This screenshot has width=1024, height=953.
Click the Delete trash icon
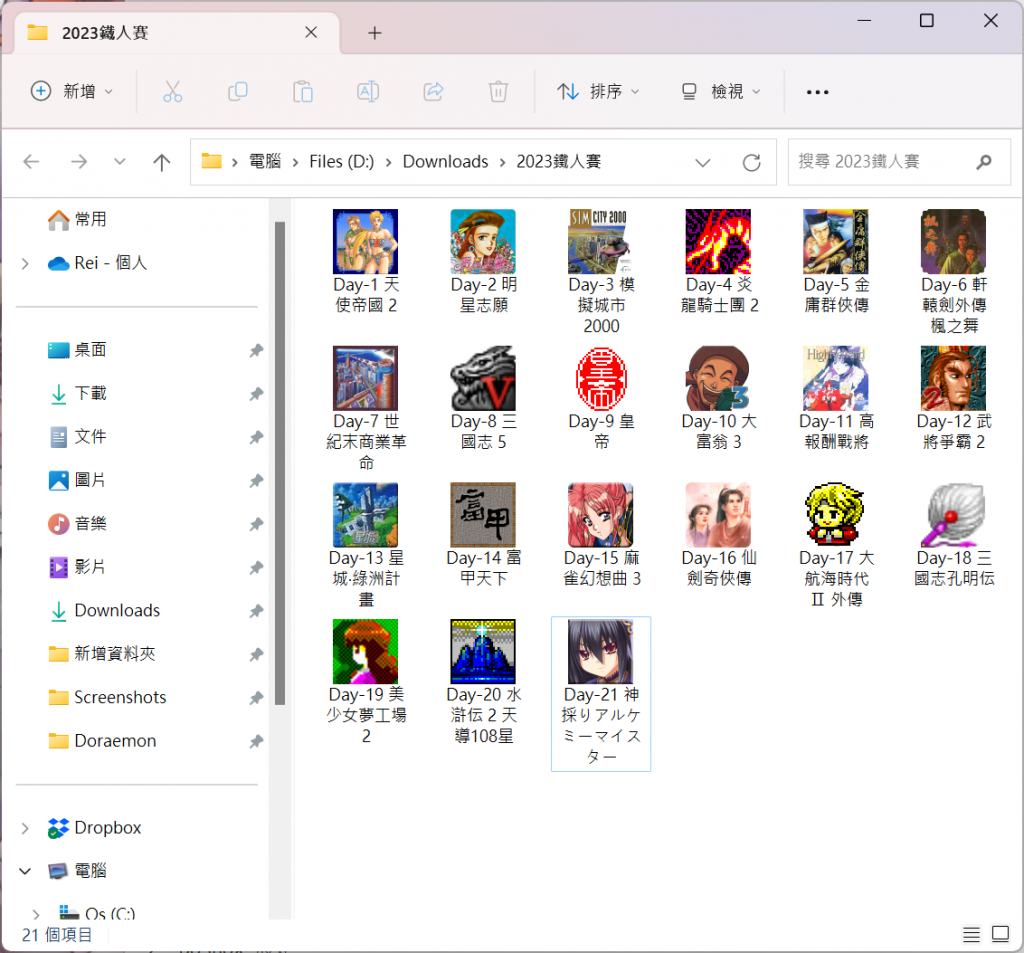[498, 91]
